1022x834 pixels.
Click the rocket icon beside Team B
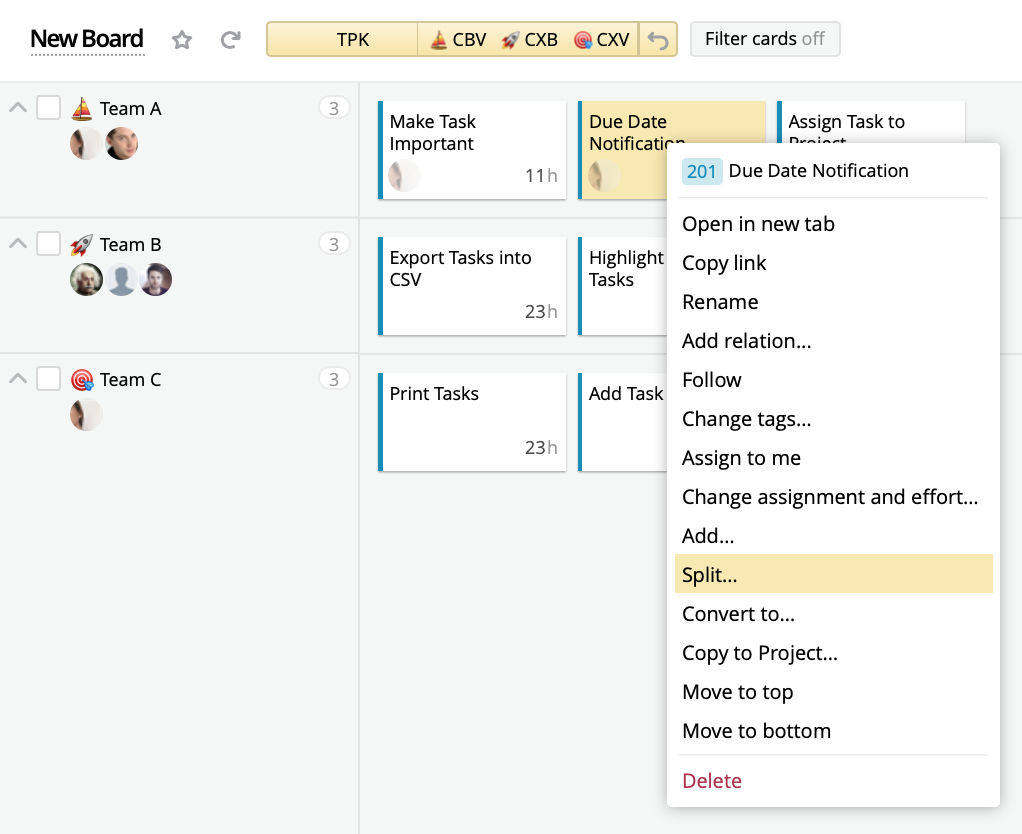click(x=83, y=243)
